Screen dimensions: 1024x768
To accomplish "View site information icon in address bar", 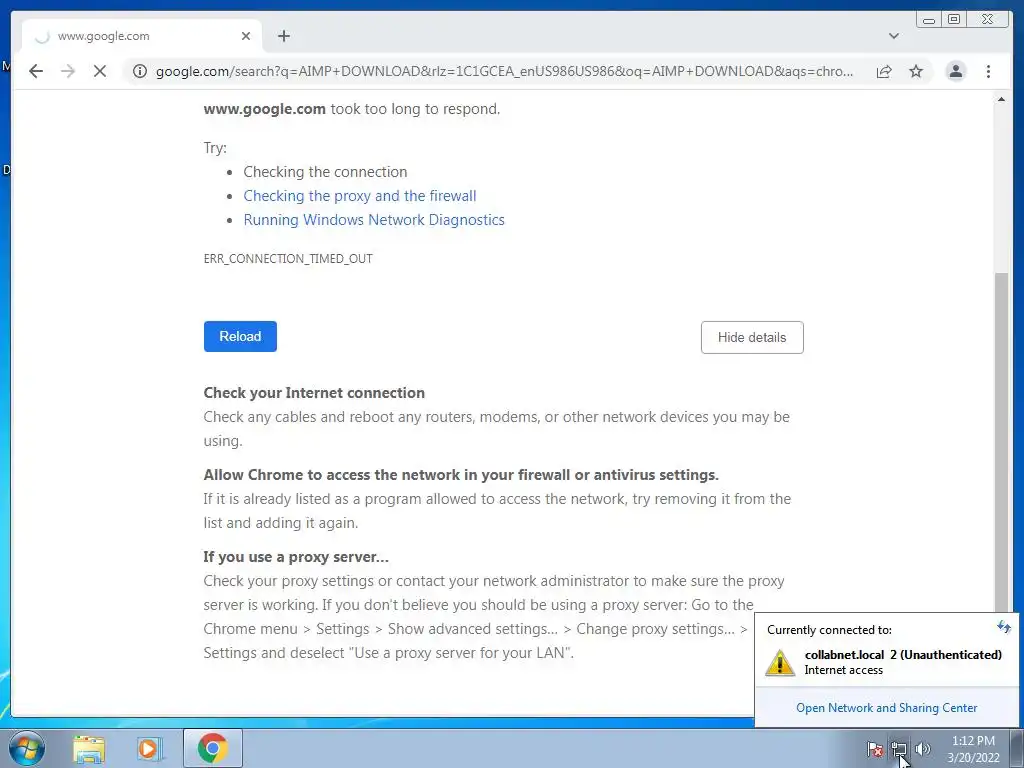I will pos(140,71).
